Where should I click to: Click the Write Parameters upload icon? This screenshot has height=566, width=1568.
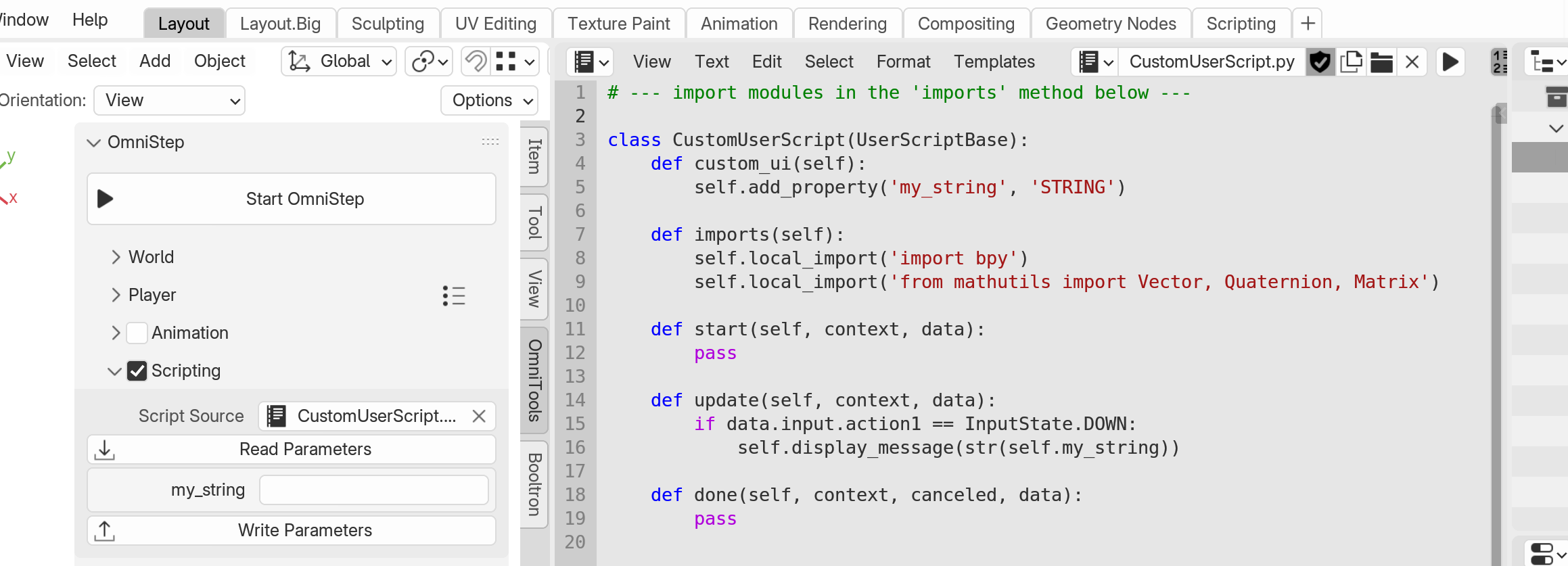click(x=105, y=531)
